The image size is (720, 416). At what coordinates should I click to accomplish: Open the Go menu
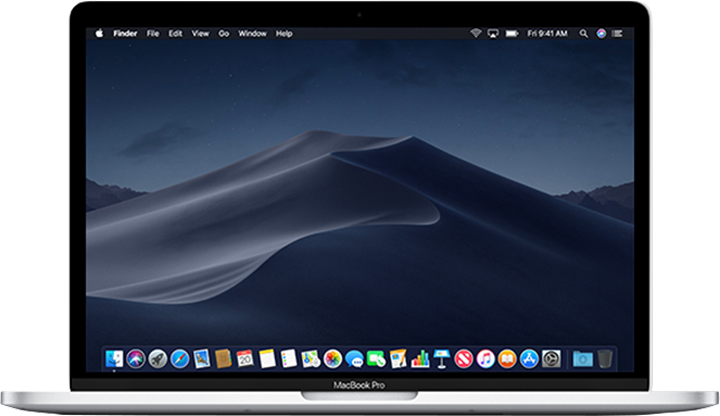[224, 33]
